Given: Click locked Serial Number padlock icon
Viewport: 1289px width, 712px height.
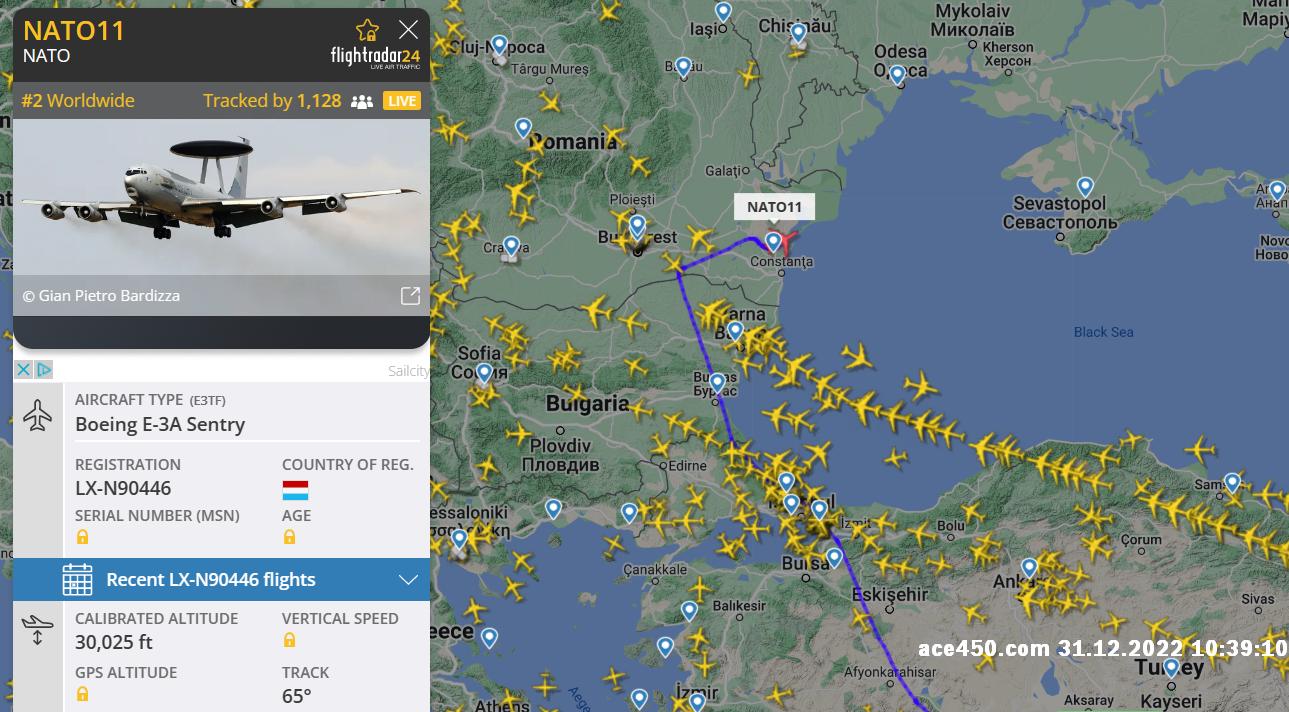Looking at the screenshot, I should 82,537.
